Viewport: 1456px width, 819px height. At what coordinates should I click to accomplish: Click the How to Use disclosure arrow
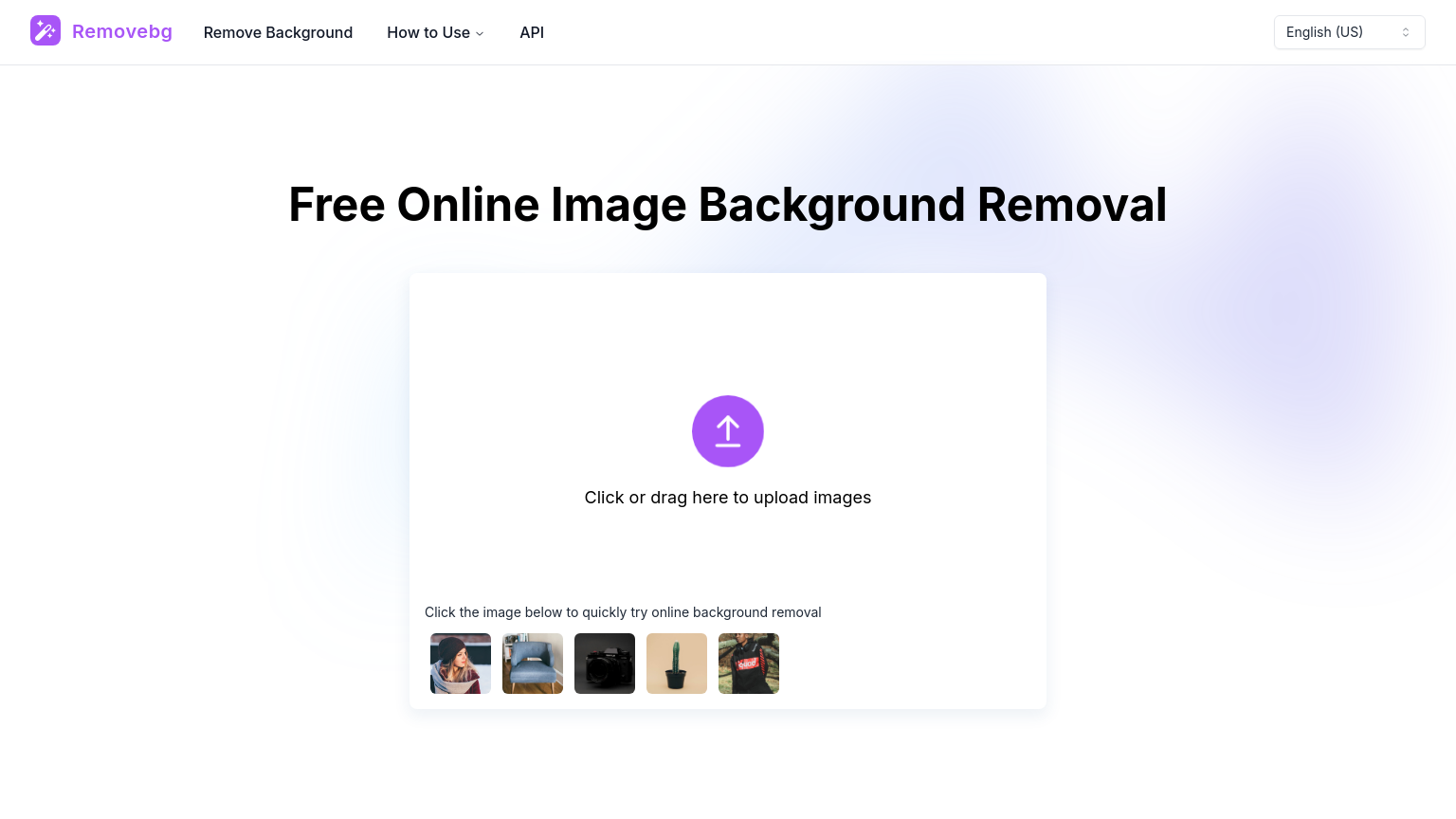pos(480,33)
